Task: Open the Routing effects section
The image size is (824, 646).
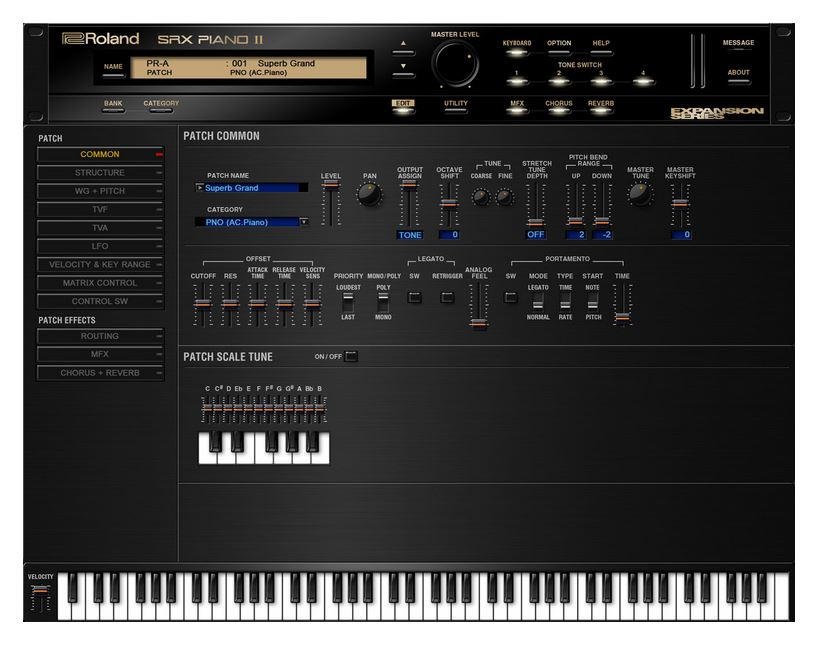Action: click(x=100, y=336)
